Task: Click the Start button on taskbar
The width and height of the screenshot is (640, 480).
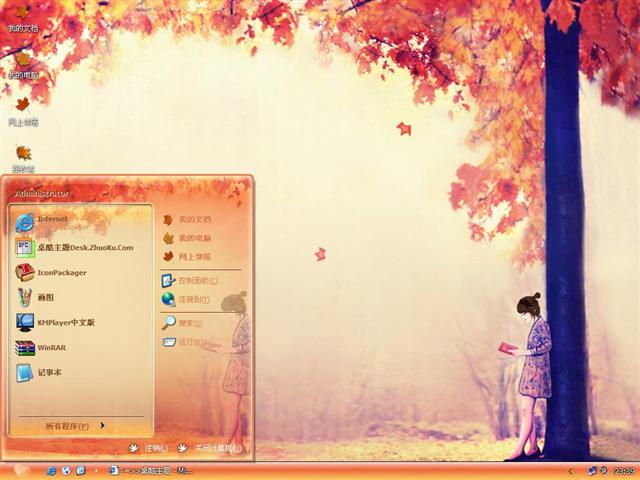Action: [x=21, y=471]
